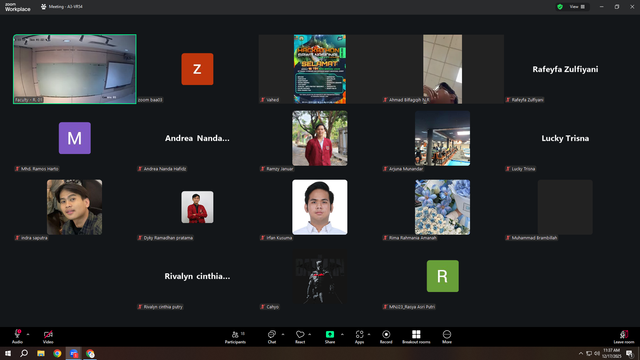Click the green Share screen button
This screenshot has height=360, width=640.
pyautogui.click(x=330, y=337)
